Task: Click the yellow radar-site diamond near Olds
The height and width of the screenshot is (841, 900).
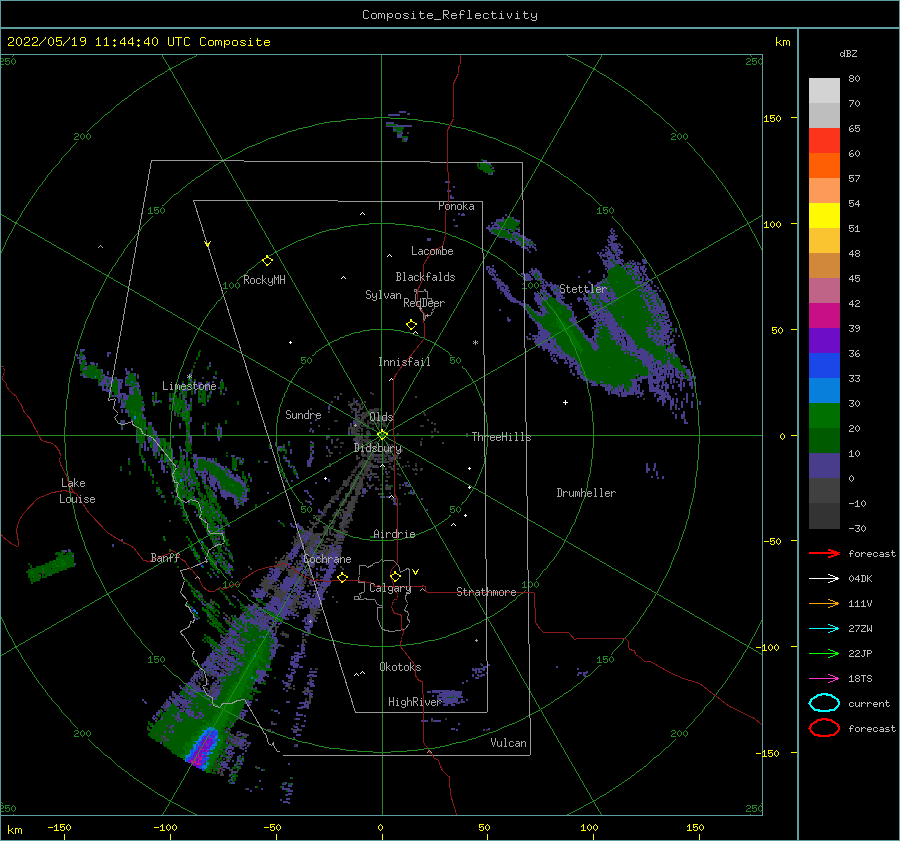Action: tap(382, 435)
